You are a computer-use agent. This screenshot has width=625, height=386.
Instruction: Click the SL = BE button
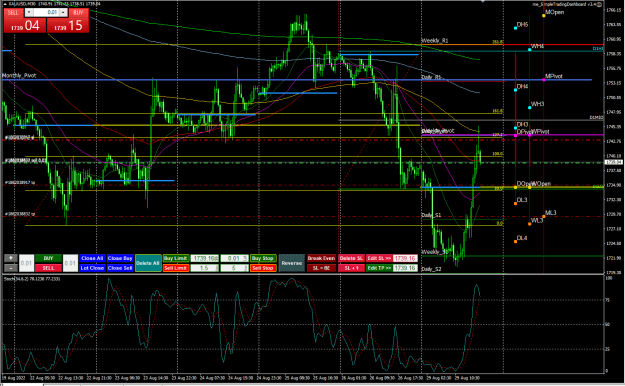[321, 268]
